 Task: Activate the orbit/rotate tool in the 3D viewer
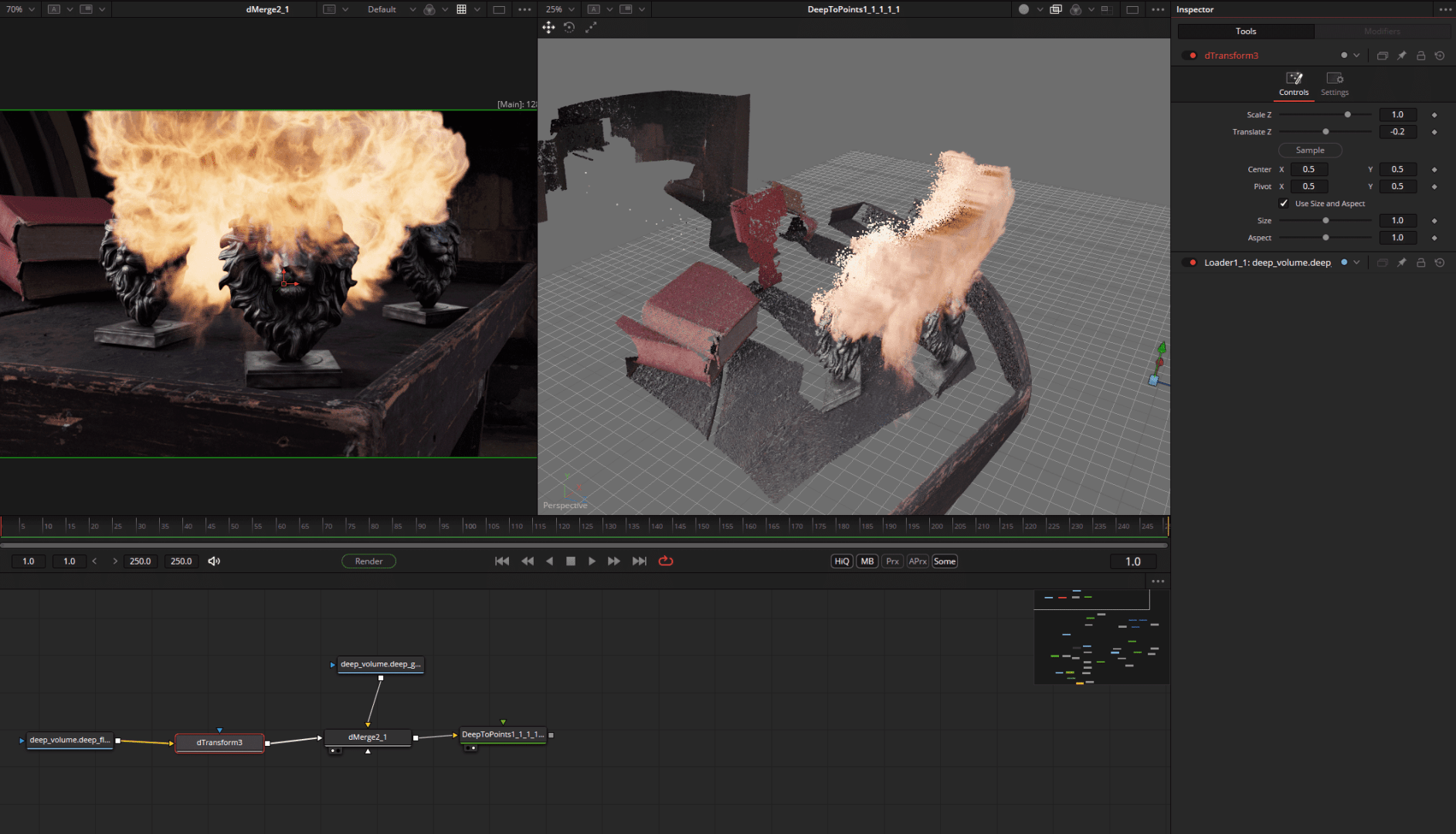[x=570, y=27]
